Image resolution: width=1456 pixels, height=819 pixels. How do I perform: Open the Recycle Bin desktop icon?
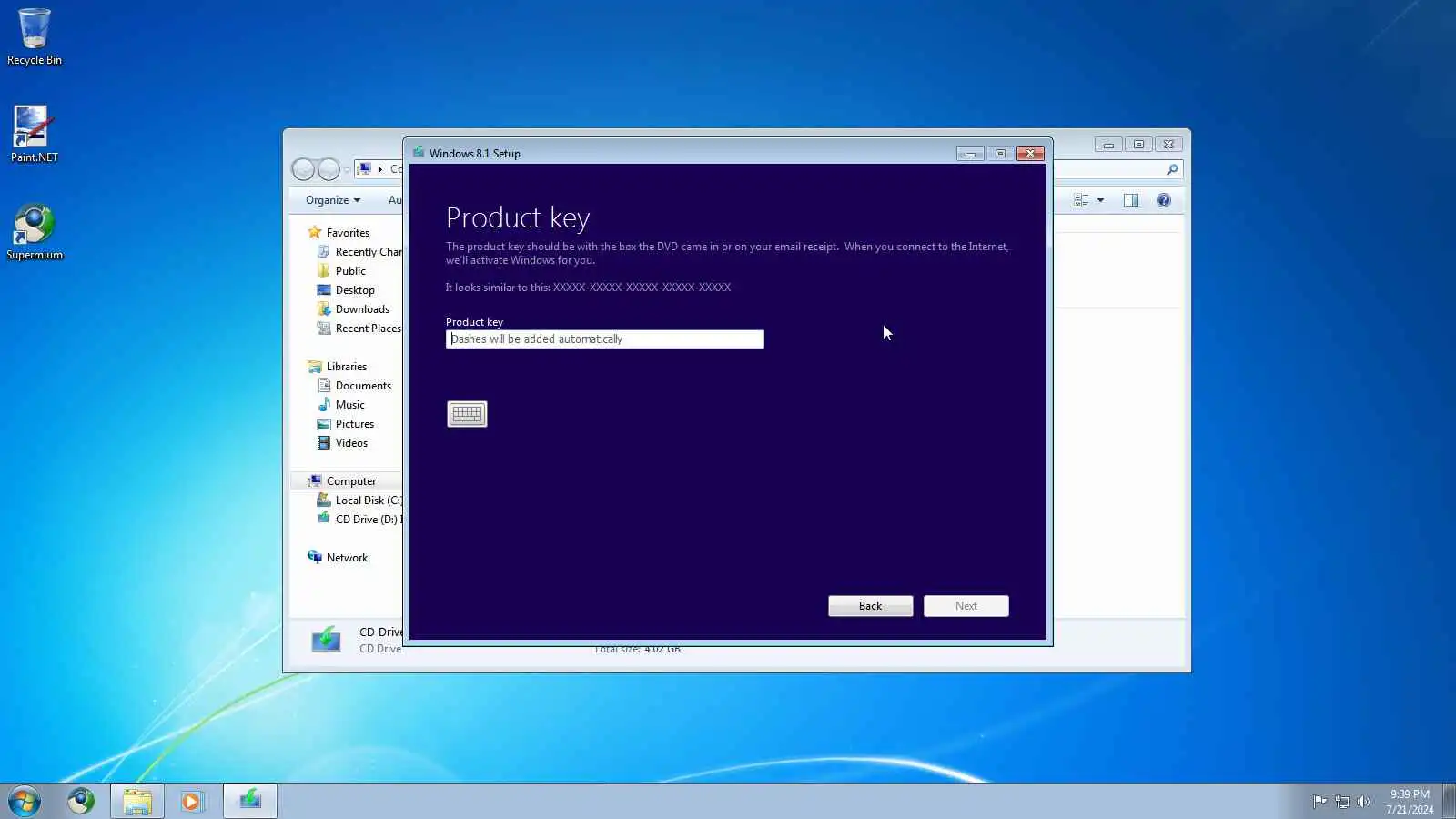click(35, 38)
